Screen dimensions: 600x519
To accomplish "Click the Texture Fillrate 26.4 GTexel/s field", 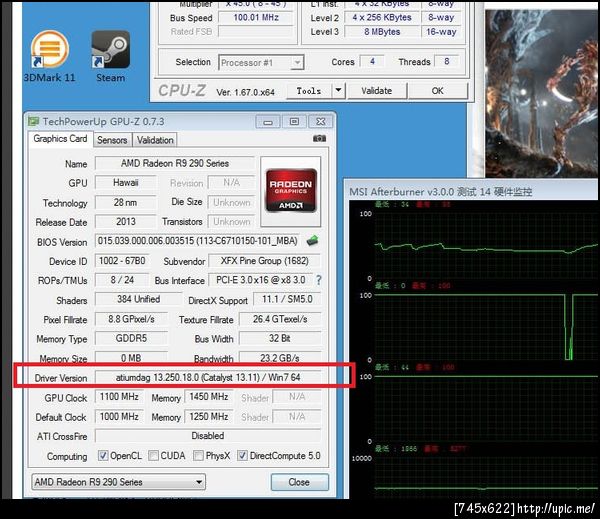I will point(280,319).
